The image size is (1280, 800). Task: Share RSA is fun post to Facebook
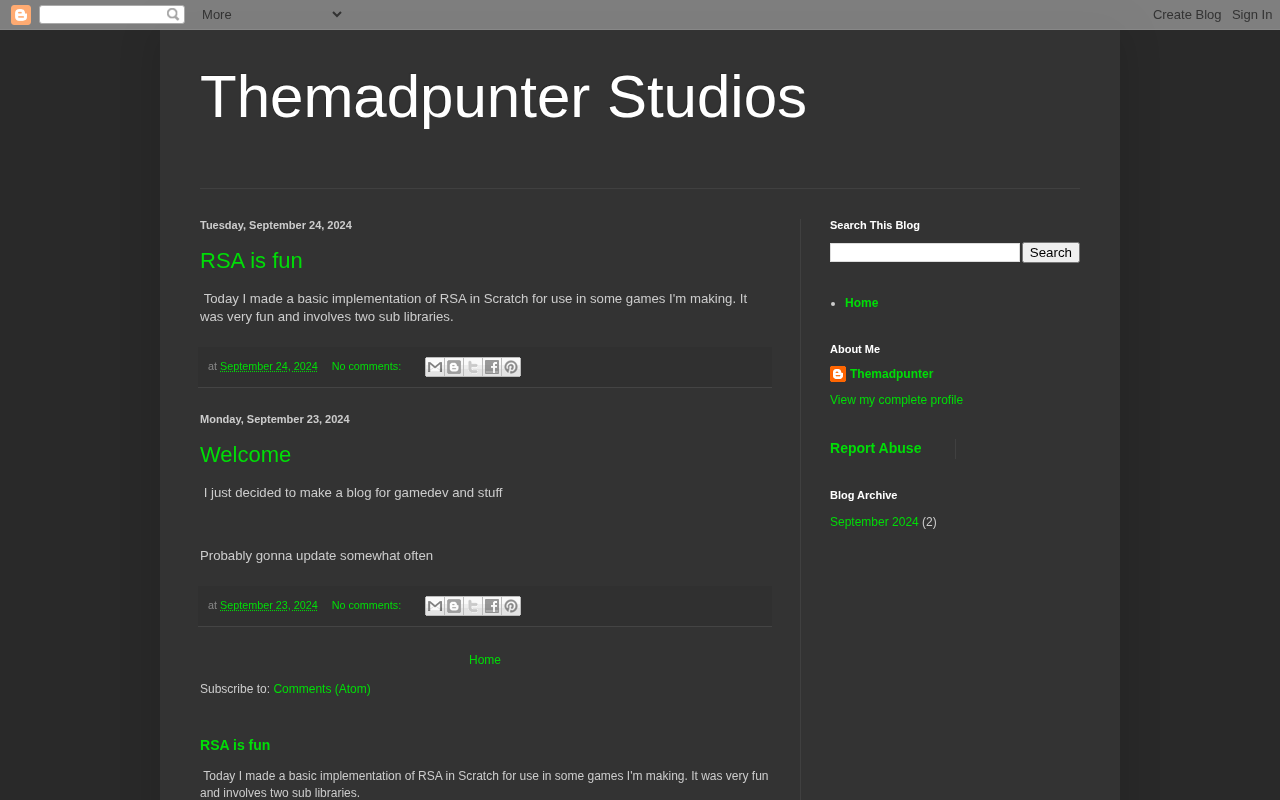click(x=492, y=367)
